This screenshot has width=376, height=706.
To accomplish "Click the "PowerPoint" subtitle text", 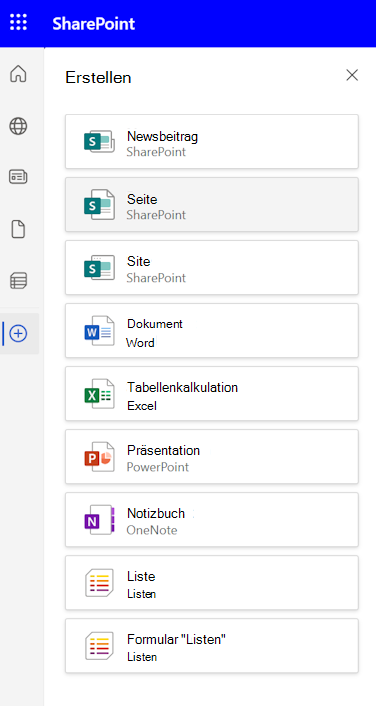I will (158, 467).
